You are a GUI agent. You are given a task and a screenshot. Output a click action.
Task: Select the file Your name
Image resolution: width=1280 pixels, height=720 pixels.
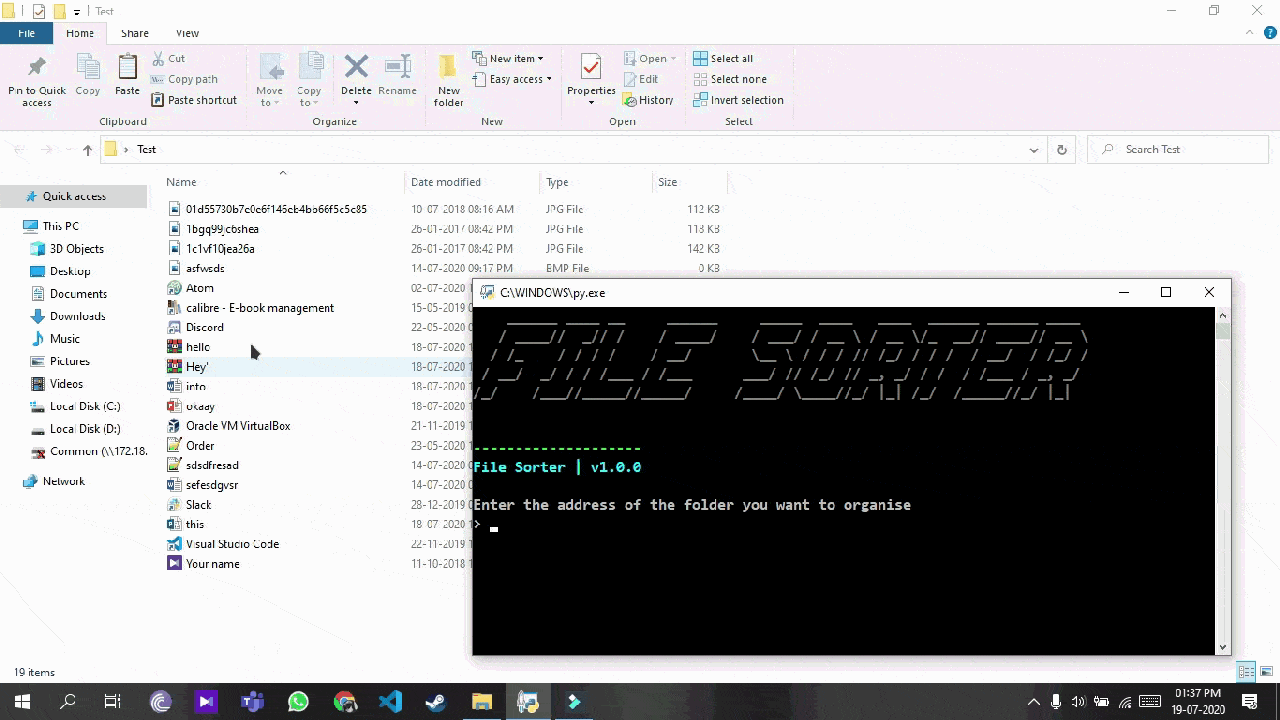click(213, 564)
